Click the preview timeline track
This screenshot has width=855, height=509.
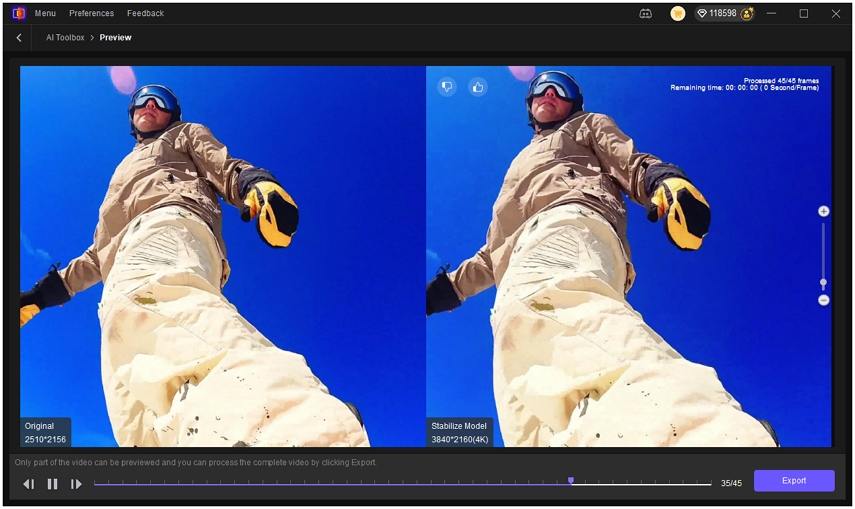click(x=402, y=484)
